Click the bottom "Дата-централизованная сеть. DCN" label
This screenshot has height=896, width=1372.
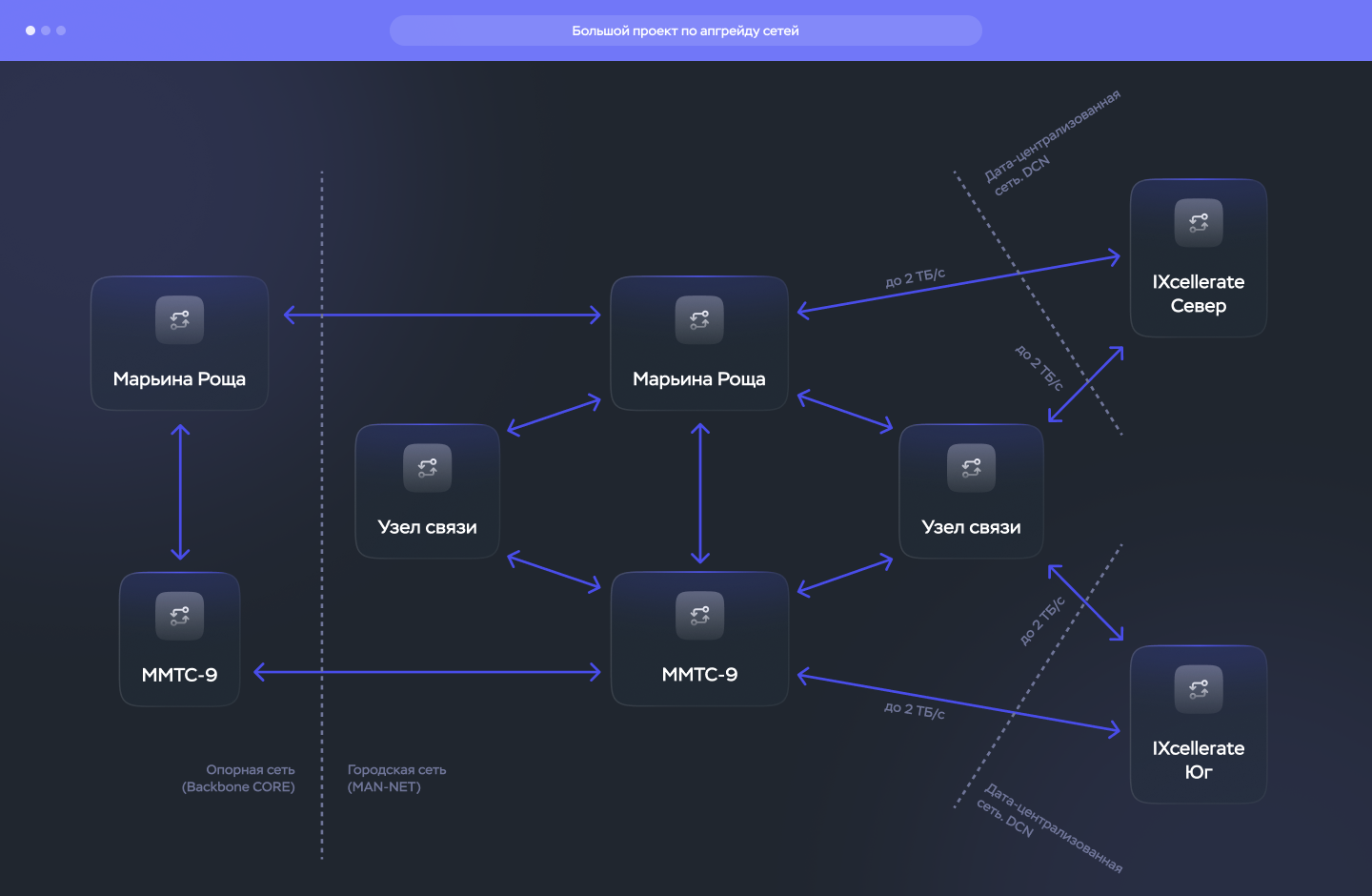point(1050,823)
